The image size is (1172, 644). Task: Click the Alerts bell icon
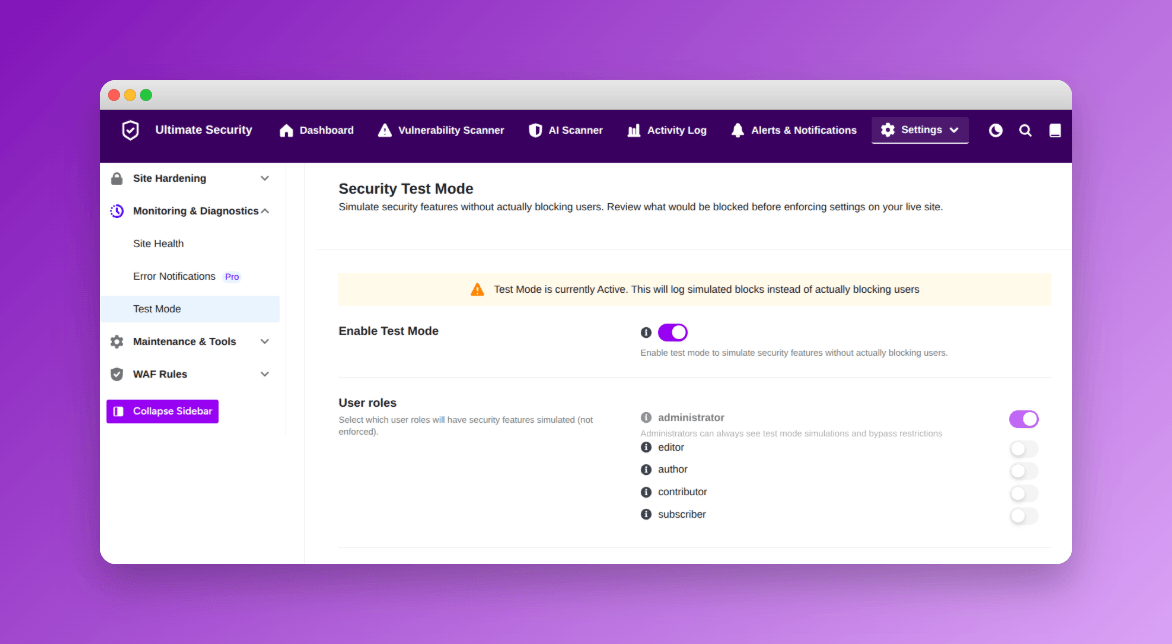(x=738, y=131)
